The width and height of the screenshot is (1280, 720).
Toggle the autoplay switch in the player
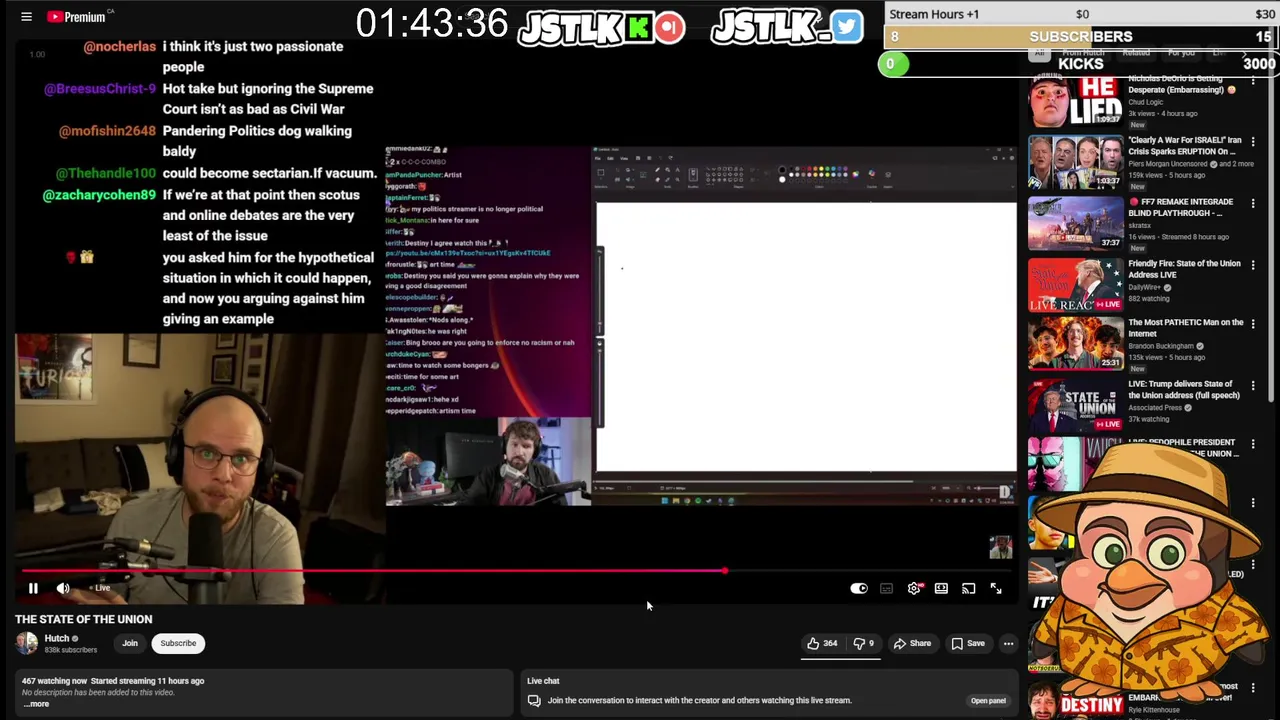pyautogui.click(x=859, y=589)
